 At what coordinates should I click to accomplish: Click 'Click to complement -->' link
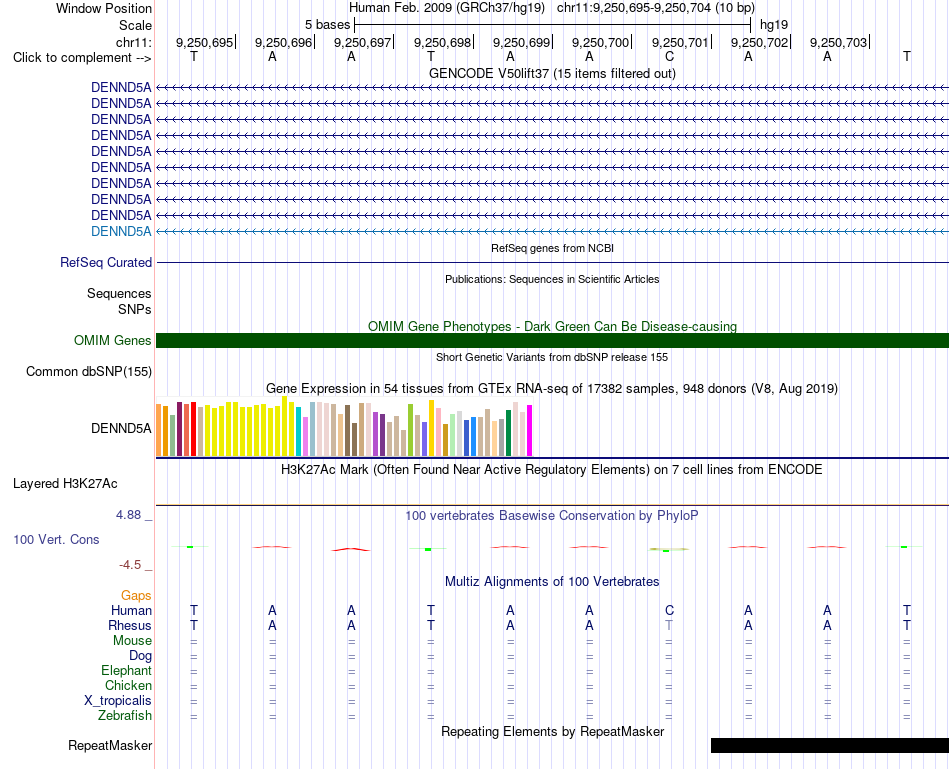tap(82, 58)
